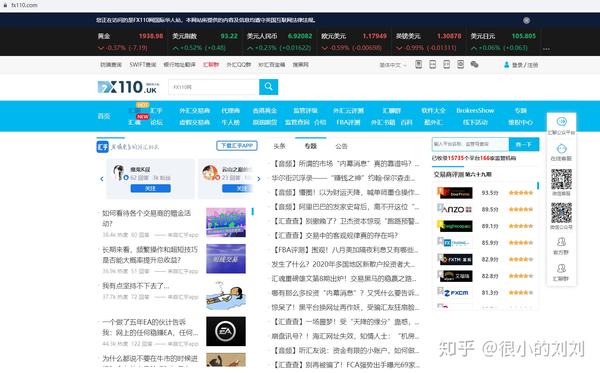Click the 微信客服 QR code

(561, 179)
